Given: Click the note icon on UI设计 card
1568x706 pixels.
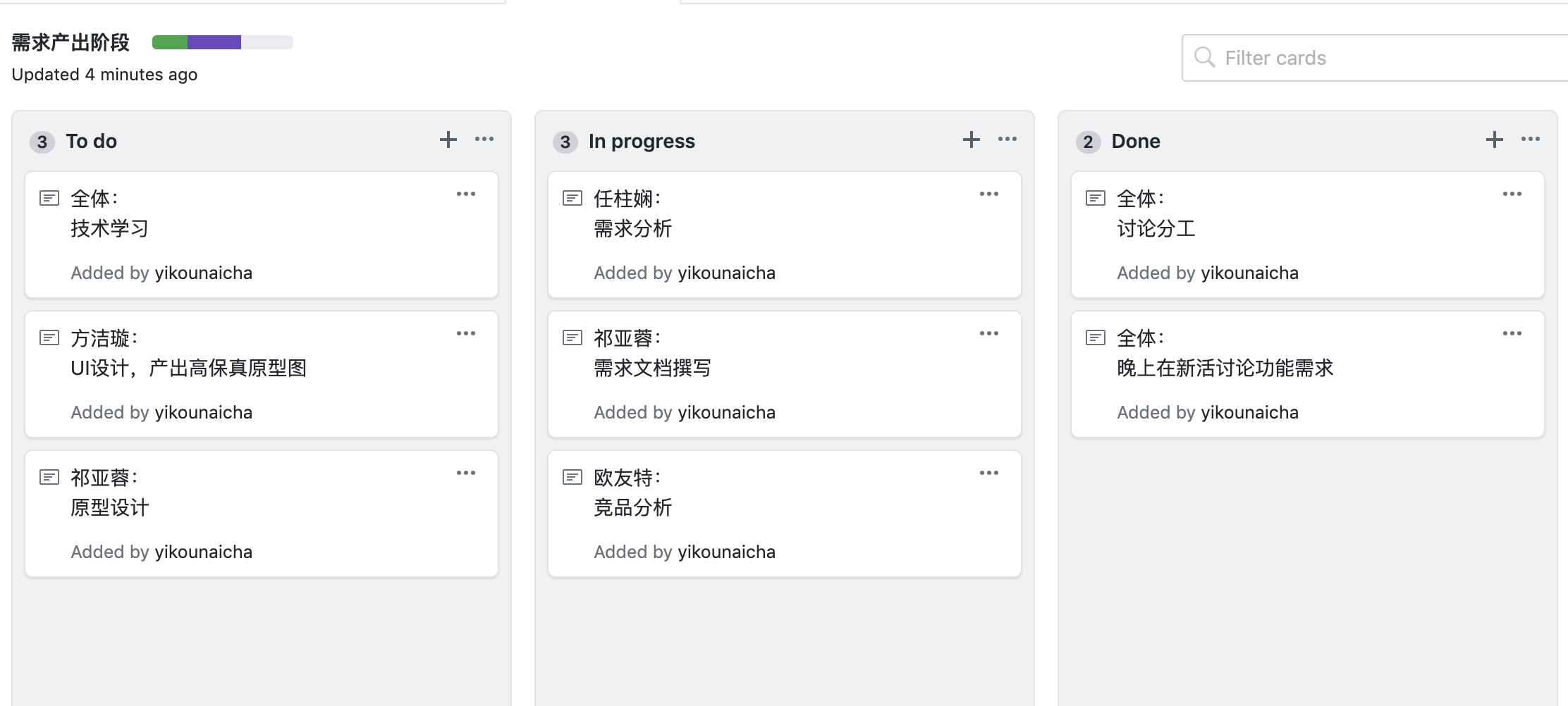Looking at the screenshot, I should (x=49, y=337).
